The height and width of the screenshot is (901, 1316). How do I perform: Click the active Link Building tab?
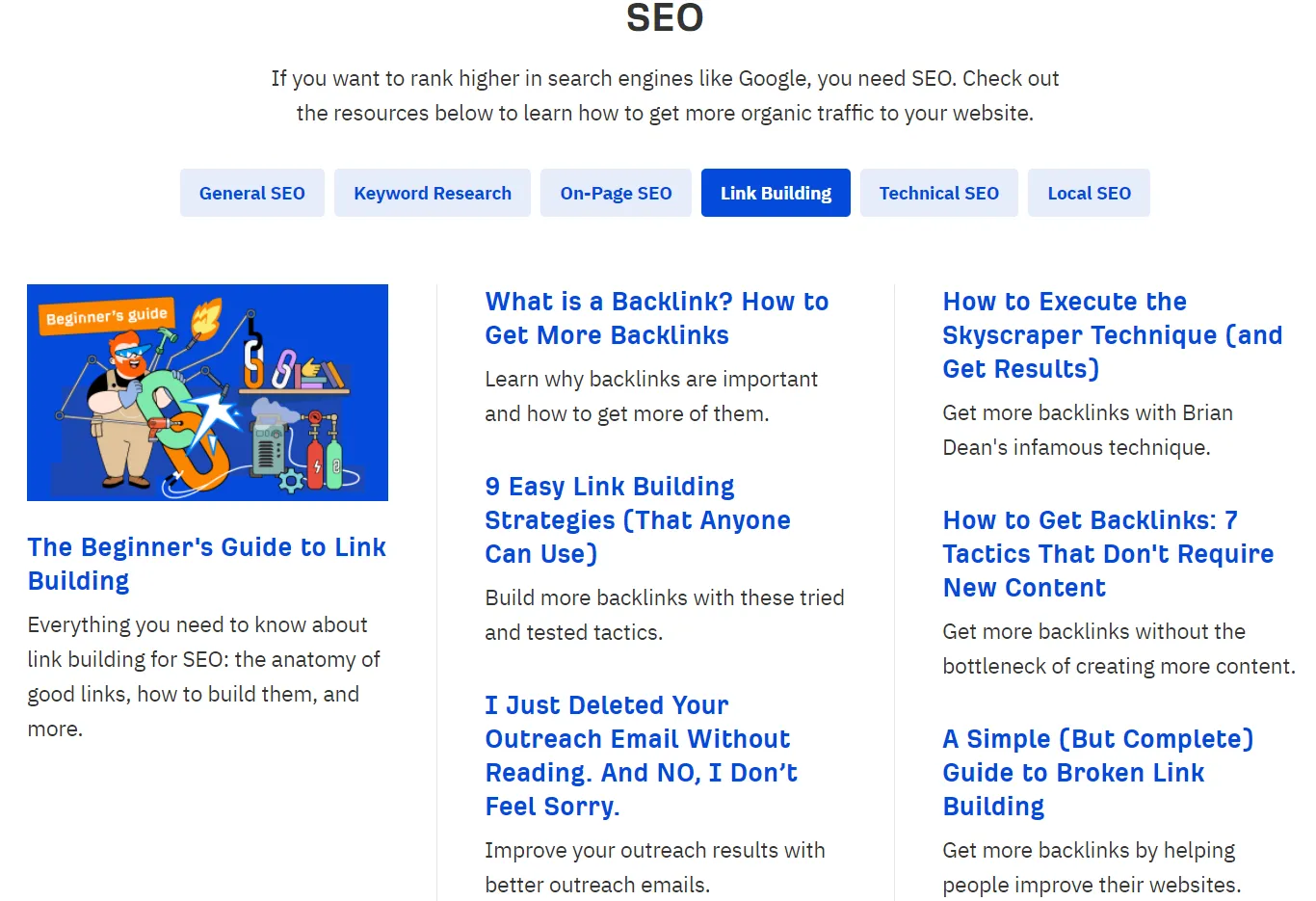coord(776,193)
